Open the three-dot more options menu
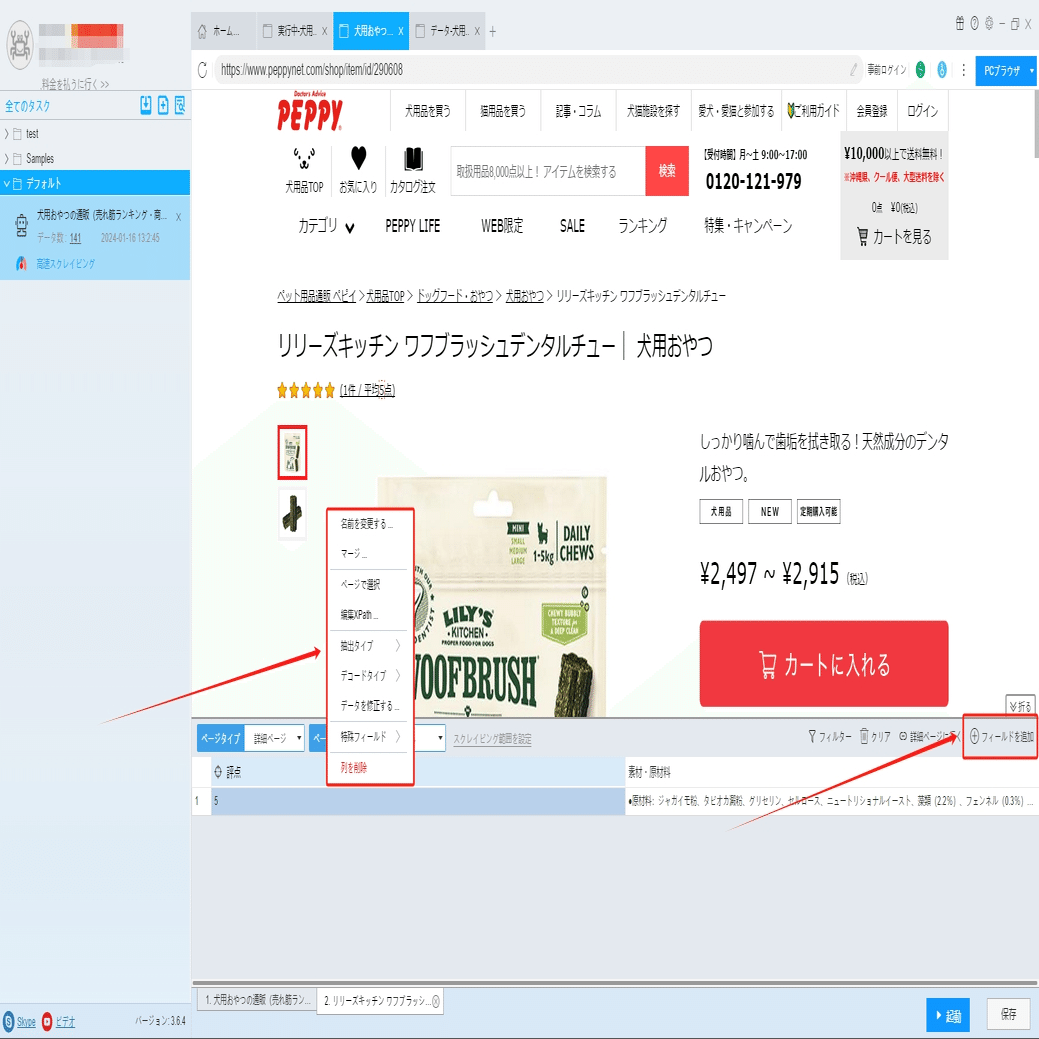The width and height of the screenshot is (1039, 1039). tap(963, 70)
